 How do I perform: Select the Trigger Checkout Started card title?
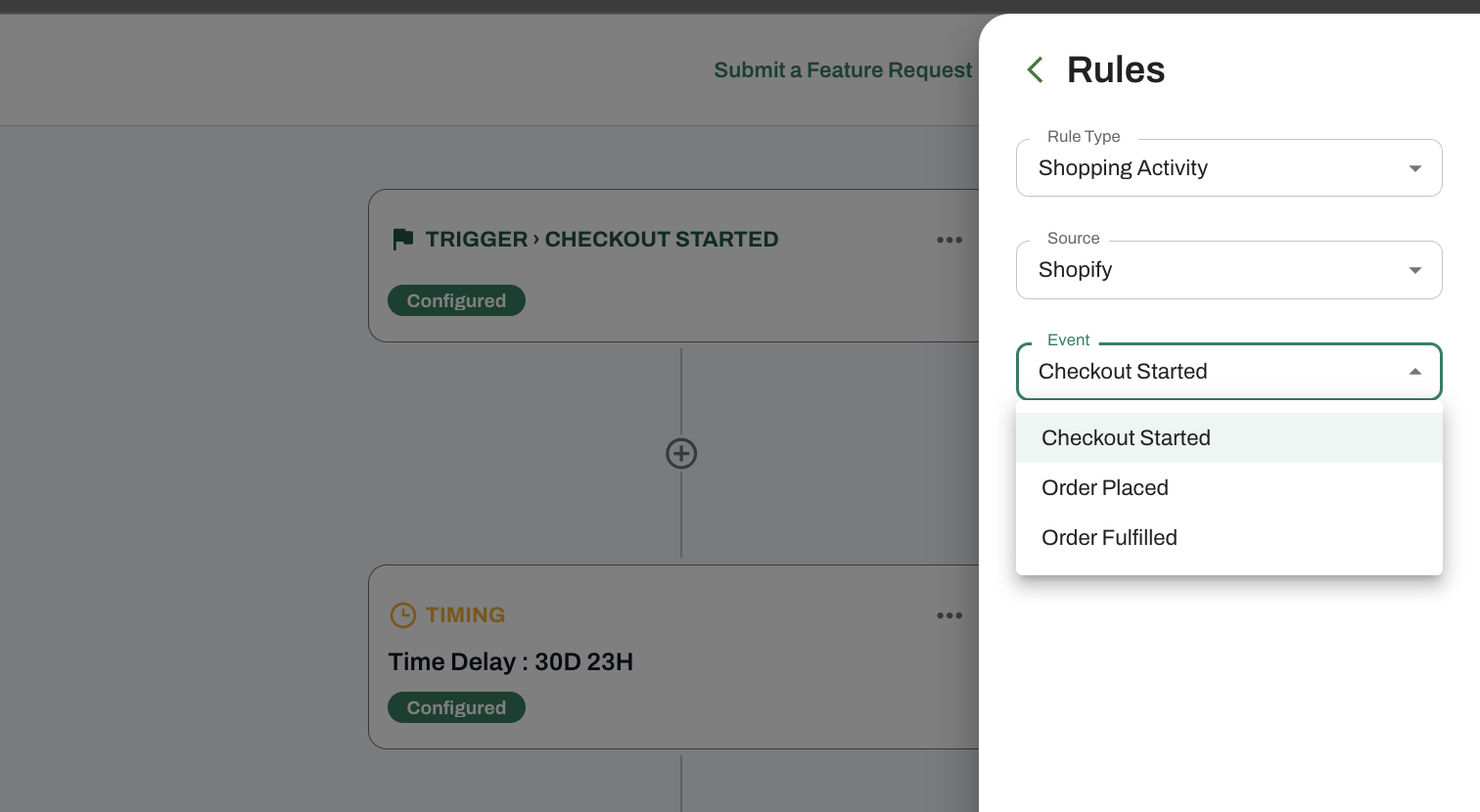point(602,240)
